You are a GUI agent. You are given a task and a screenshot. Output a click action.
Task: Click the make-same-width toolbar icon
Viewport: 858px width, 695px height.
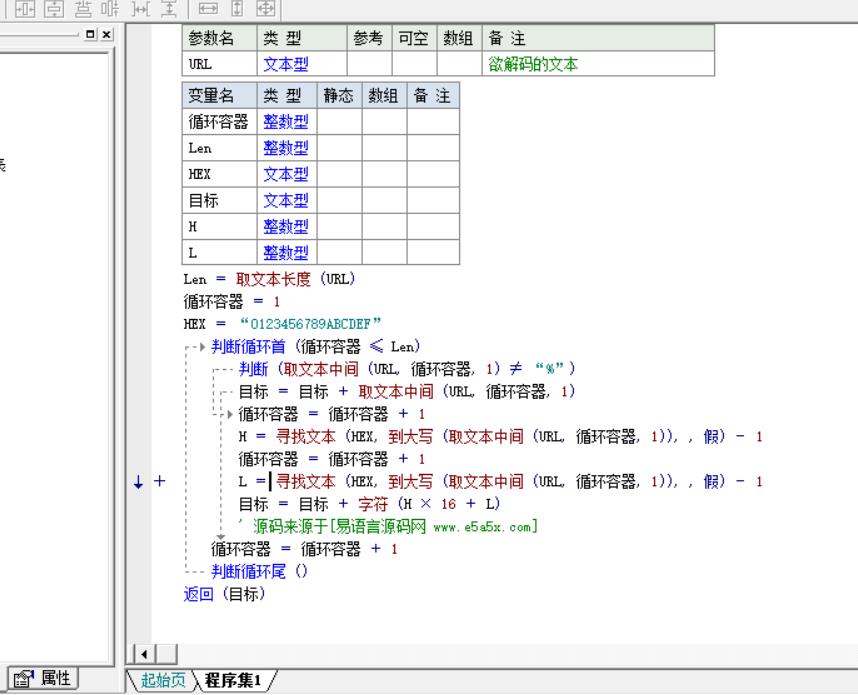click(x=208, y=8)
